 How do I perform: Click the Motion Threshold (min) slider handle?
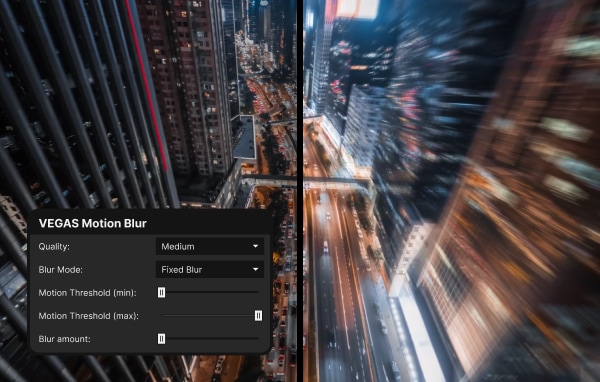(x=161, y=292)
